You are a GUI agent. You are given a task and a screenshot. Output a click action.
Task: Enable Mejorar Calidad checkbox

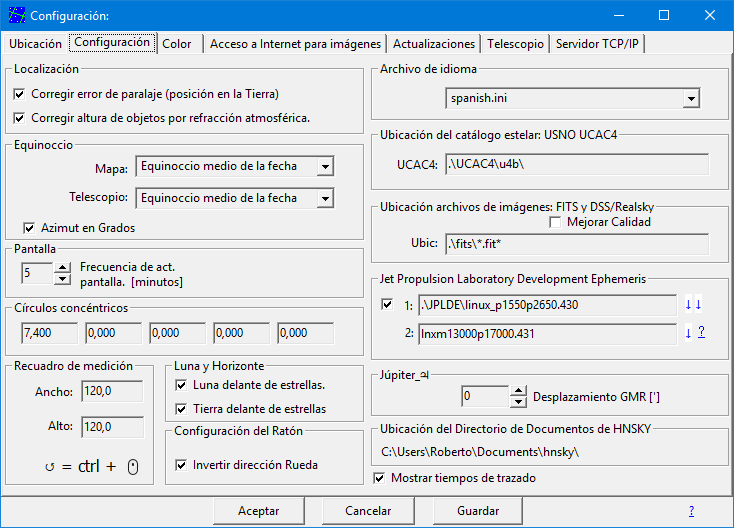555,222
